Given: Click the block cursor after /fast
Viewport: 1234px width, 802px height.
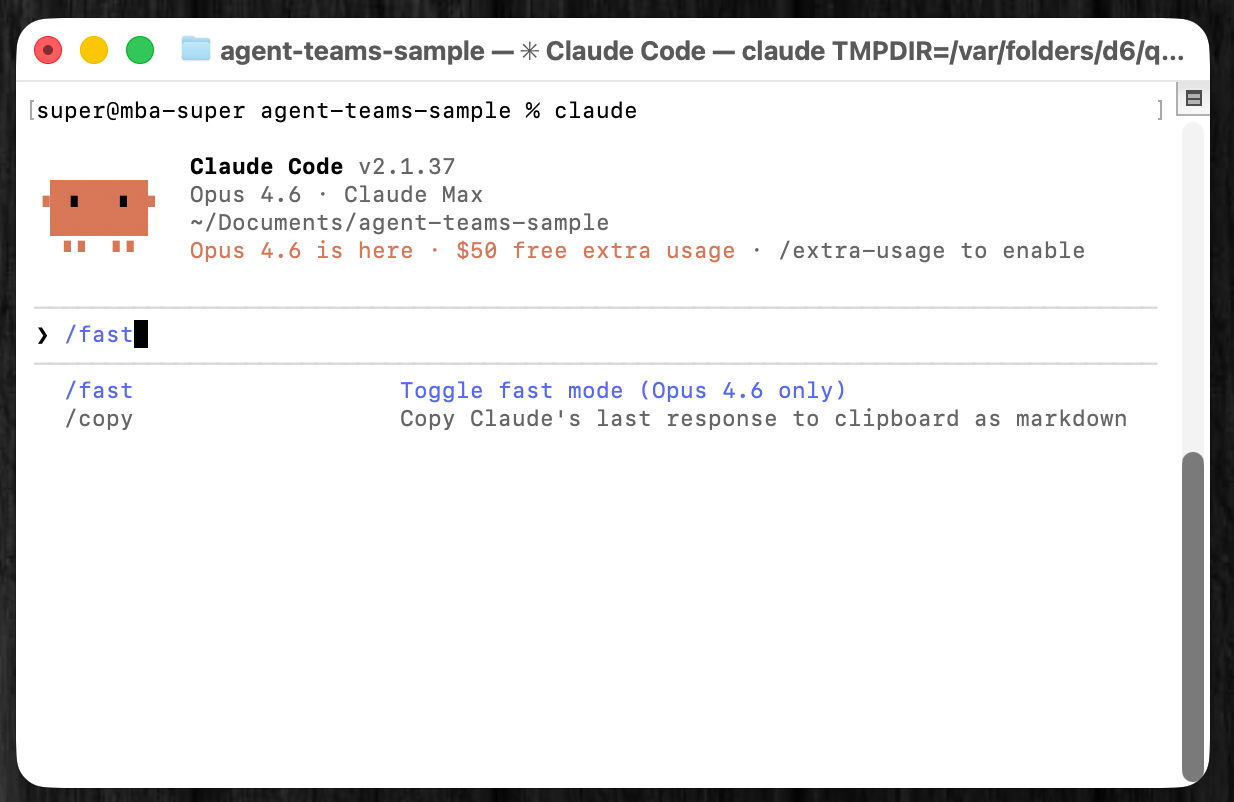Looking at the screenshot, I should point(141,334).
